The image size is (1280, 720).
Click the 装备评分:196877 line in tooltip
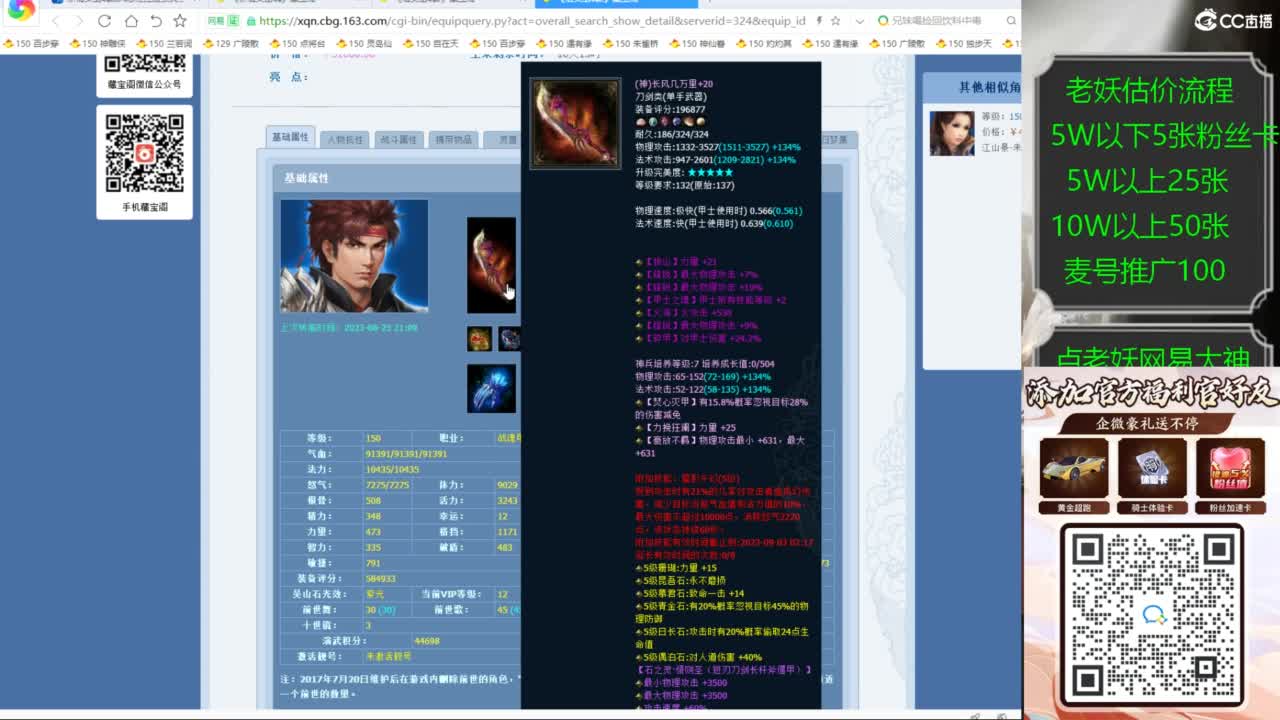670,109
